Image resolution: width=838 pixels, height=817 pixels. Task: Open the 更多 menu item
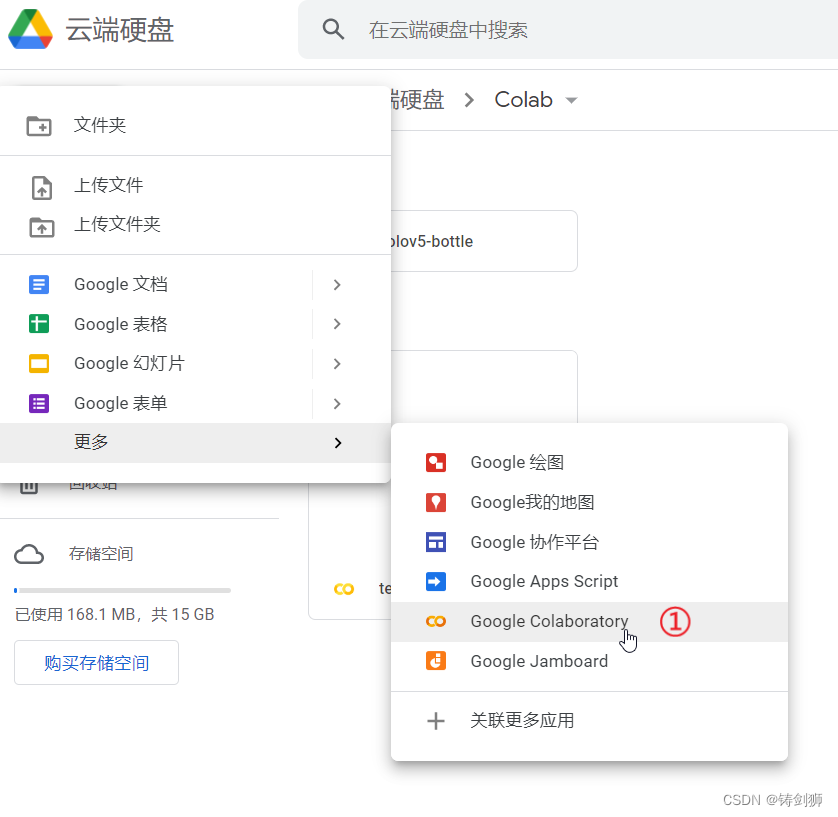(x=195, y=443)
